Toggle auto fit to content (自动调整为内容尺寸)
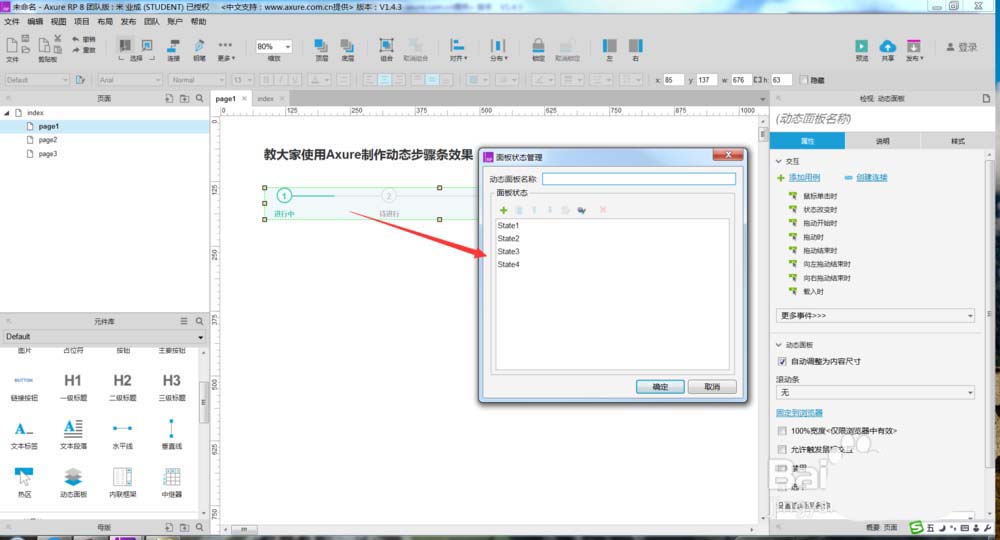 pyautogui.click(x=782, y=361)
